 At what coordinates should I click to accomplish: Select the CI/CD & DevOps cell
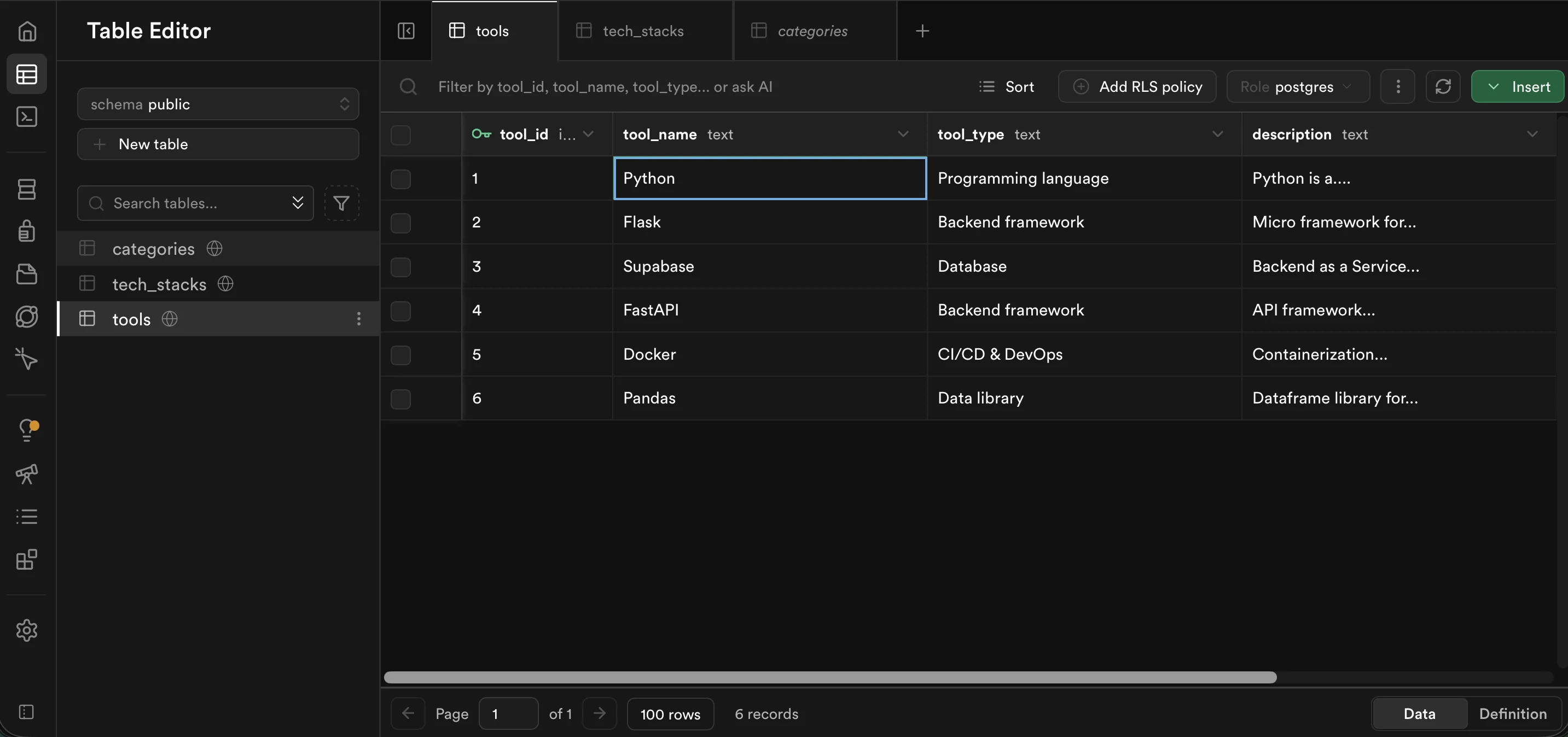tap(1084, 354)
